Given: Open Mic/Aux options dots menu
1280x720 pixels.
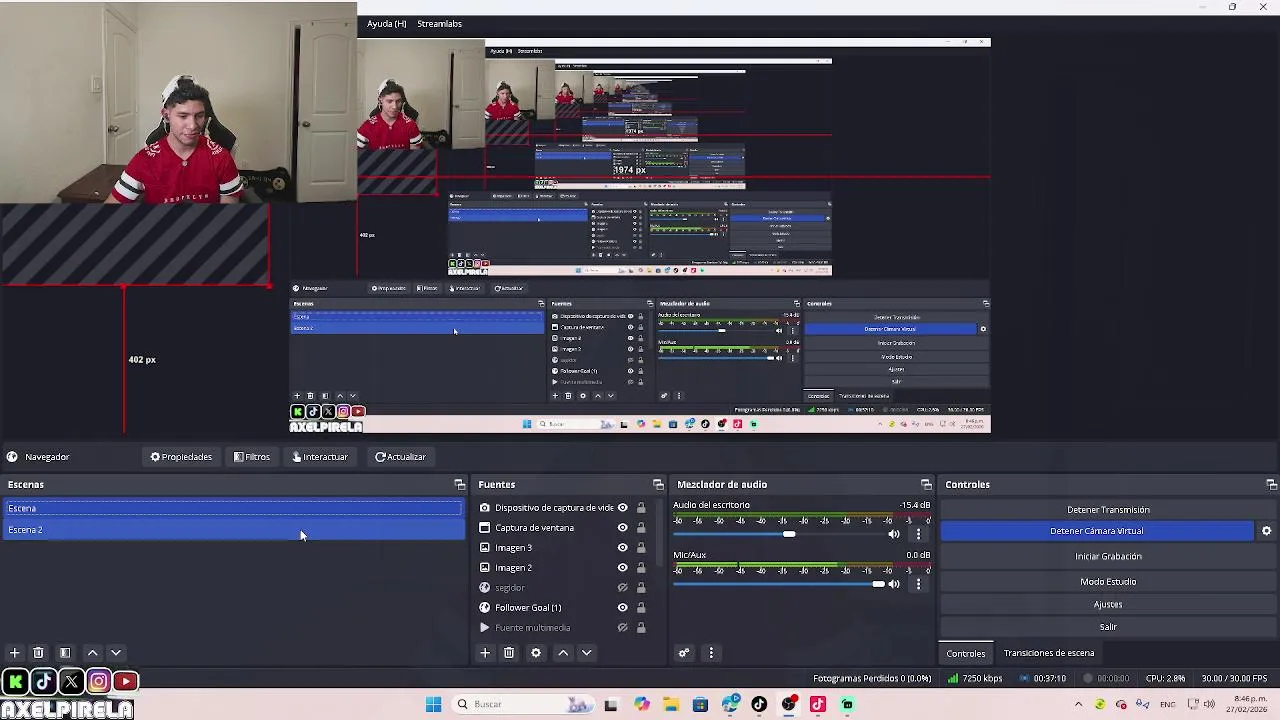Looking at the screenshot, I should click(918, 584).
